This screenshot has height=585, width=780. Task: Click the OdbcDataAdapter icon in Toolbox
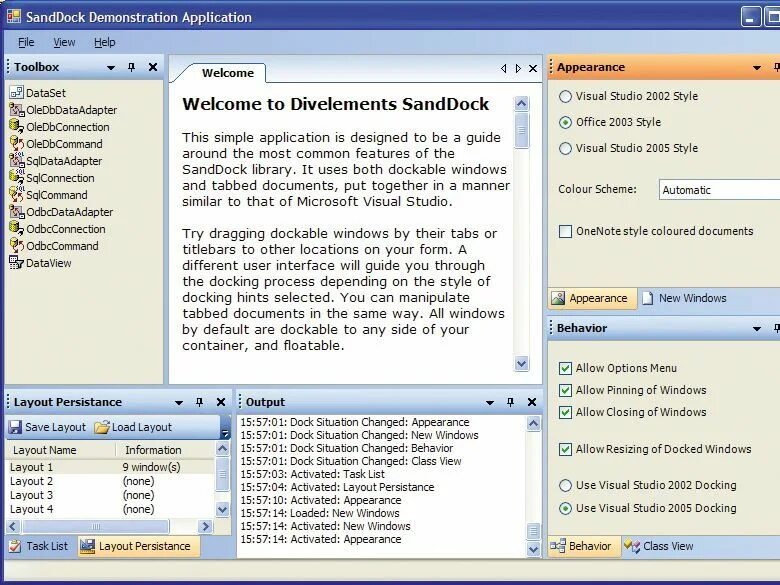point(16,211)
